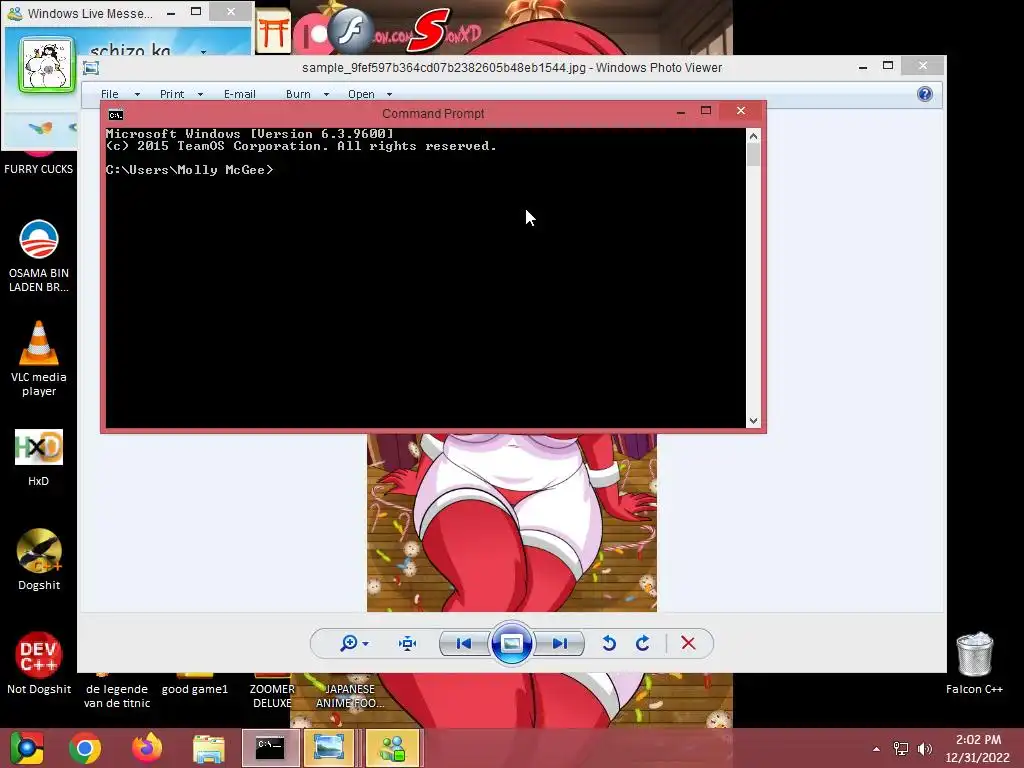Close the Command Prompt window
The width and height of the screenshot is (1024, 768).
[741, 111]
